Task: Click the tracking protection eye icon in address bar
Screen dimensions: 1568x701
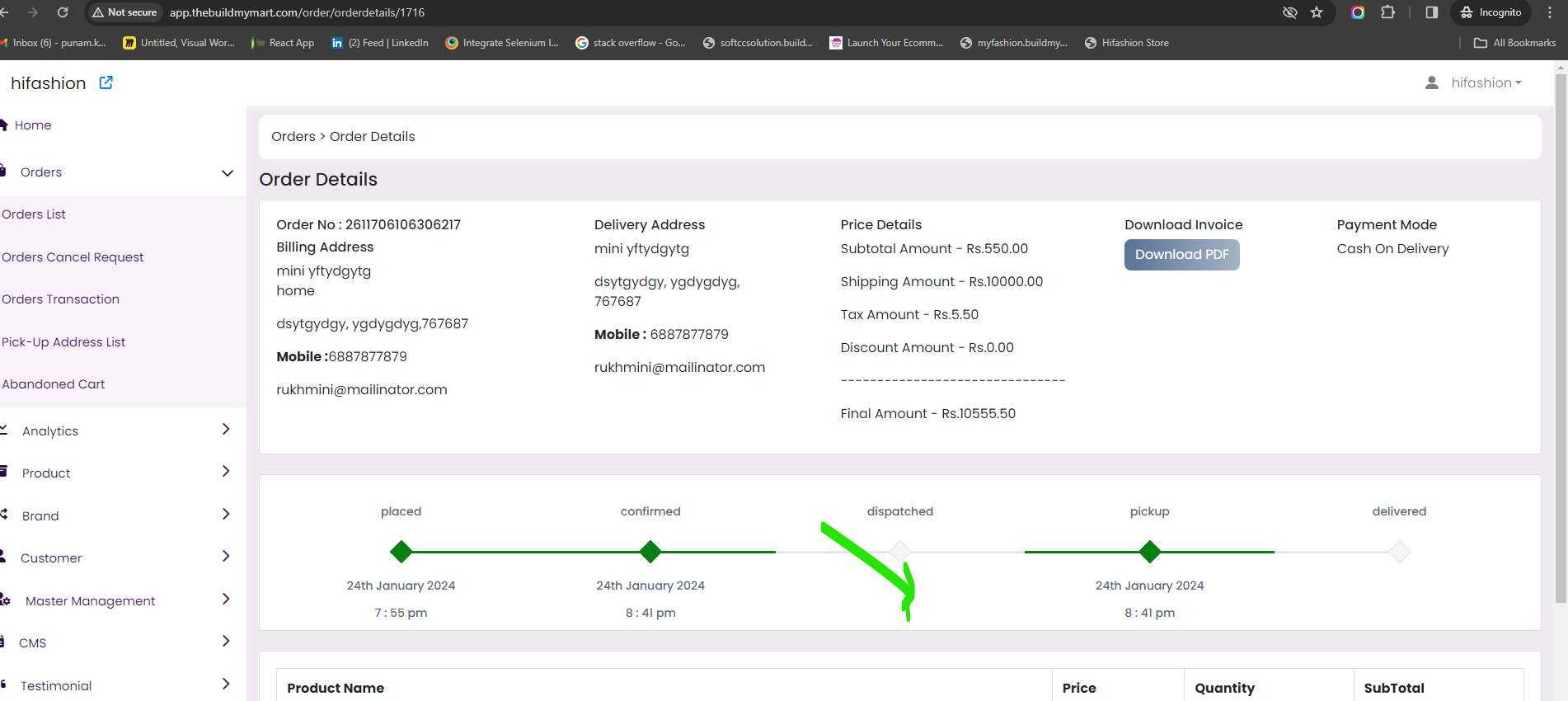Action: click(x=1289, y=12)
